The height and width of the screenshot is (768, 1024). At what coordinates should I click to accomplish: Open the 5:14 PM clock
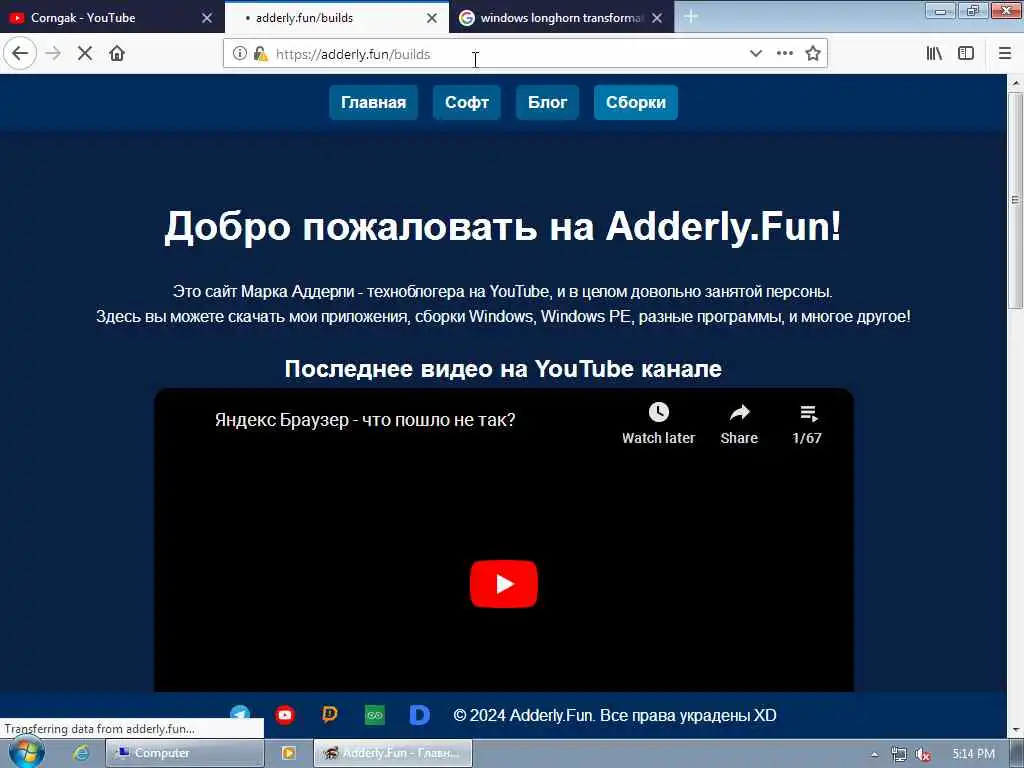tap(974, 754)
